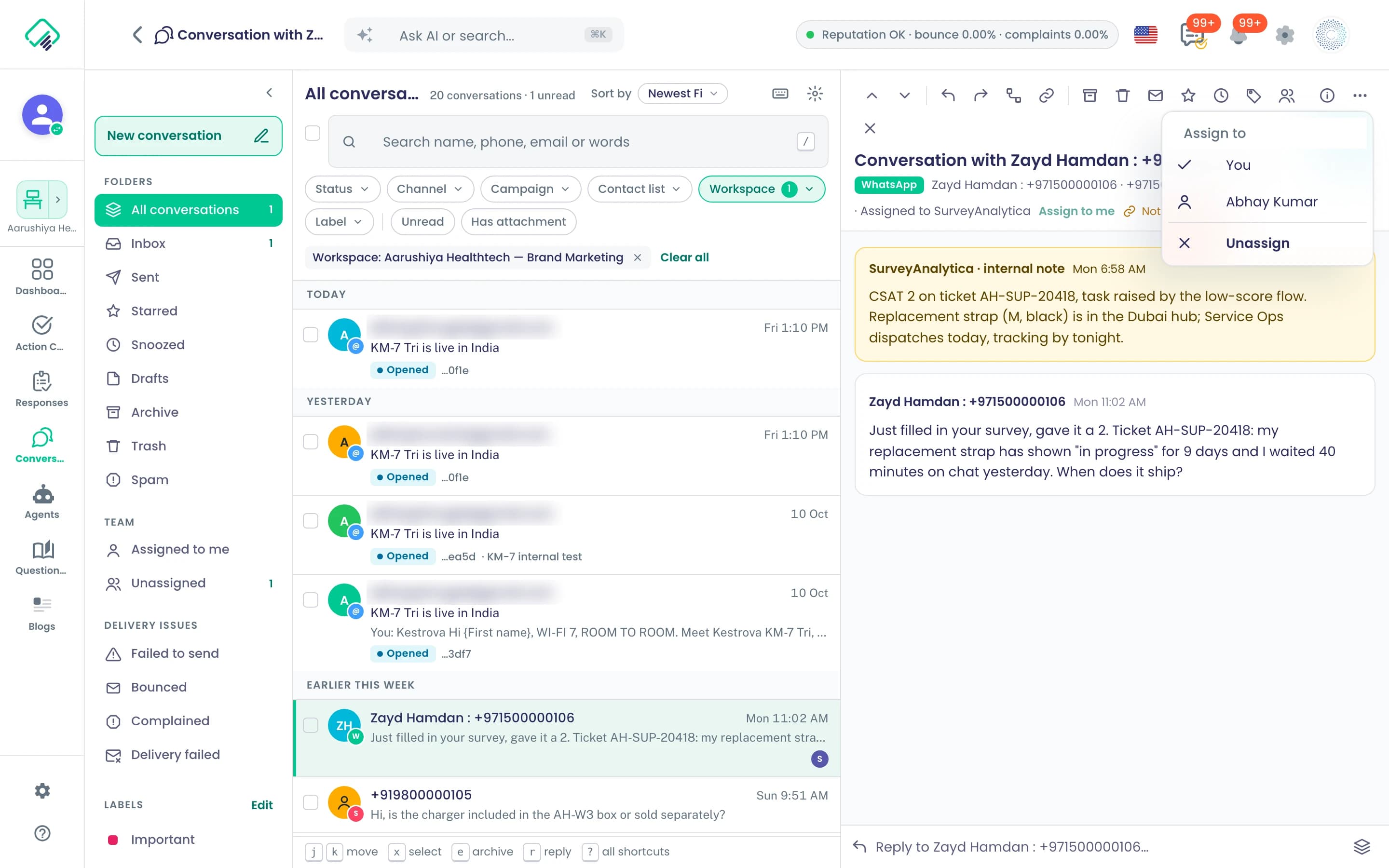Select the Important red label

188,840
